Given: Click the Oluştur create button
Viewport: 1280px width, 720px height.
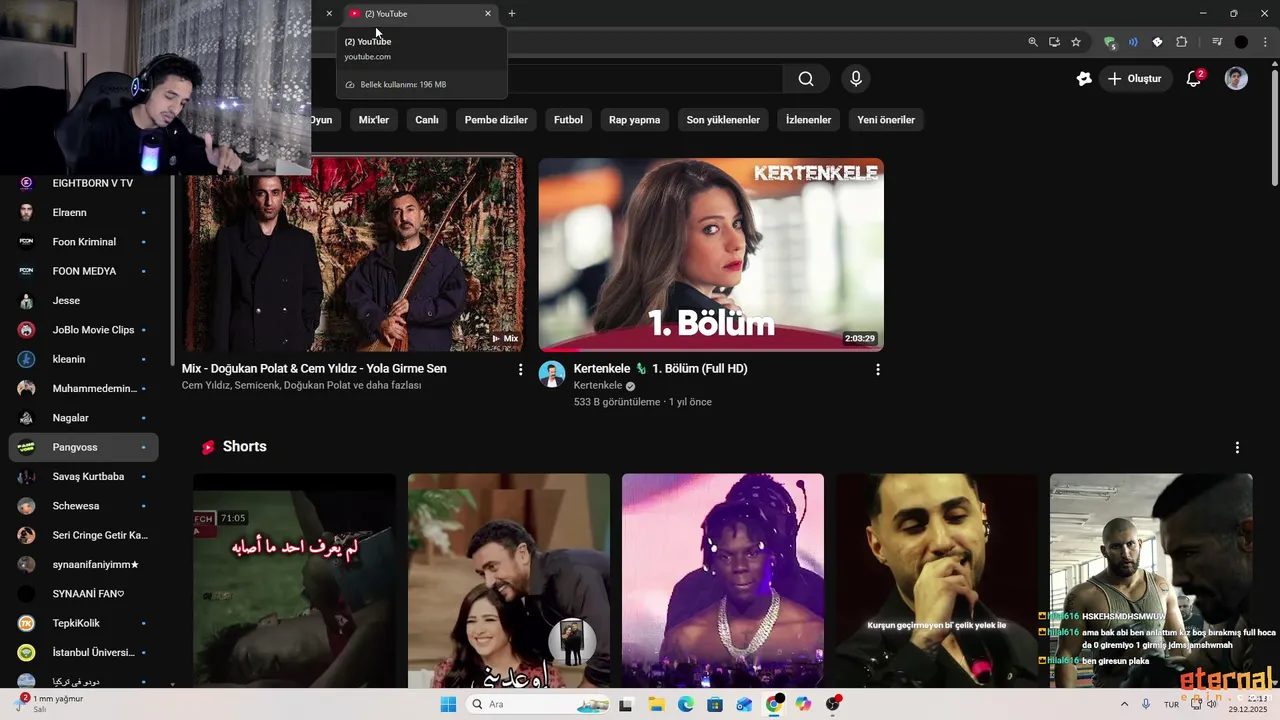Looking at the screenshot, I should [1135, 79].
